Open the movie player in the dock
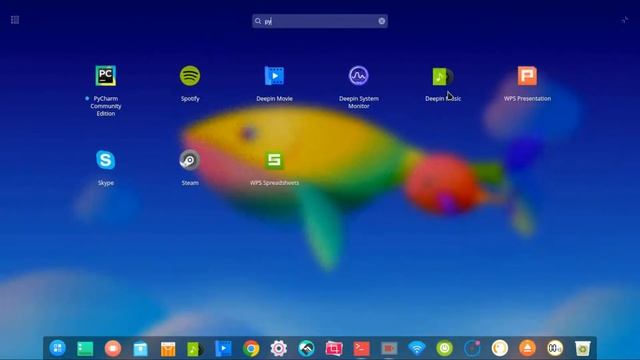Screen dimensions: 640x360 click(223, 349)
